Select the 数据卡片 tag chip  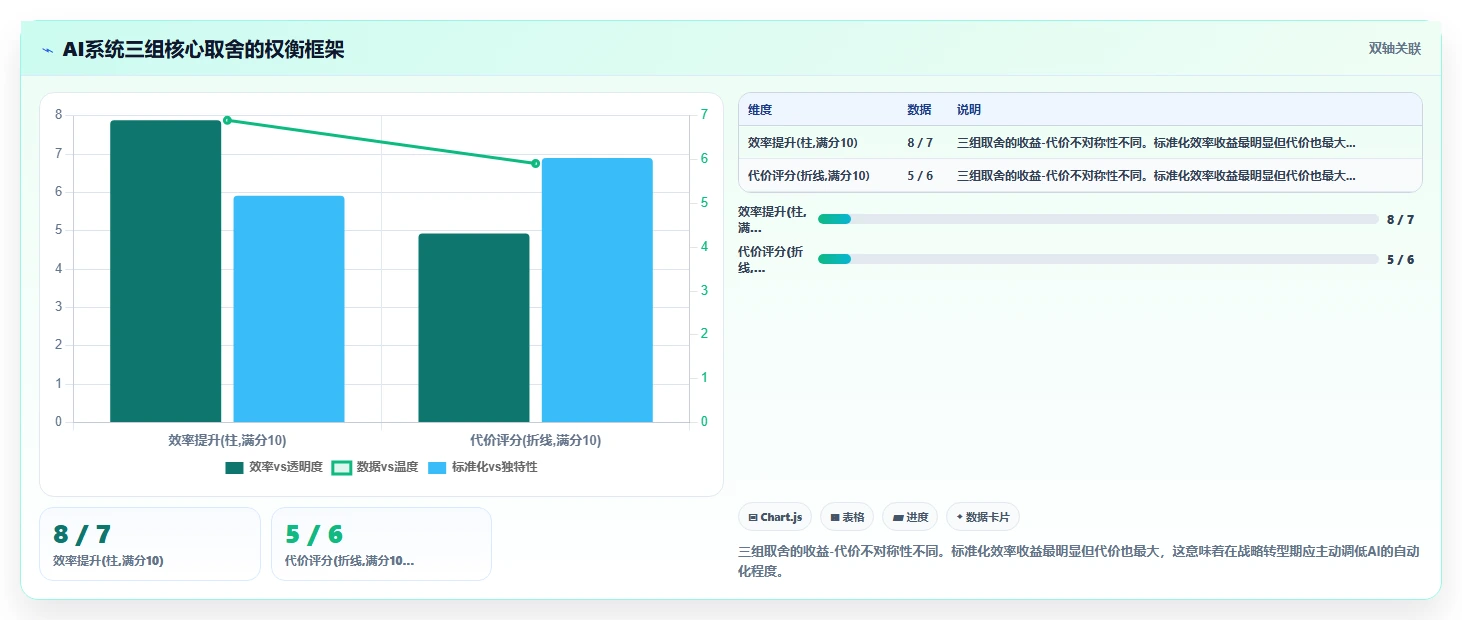click(x=983, y=517)
